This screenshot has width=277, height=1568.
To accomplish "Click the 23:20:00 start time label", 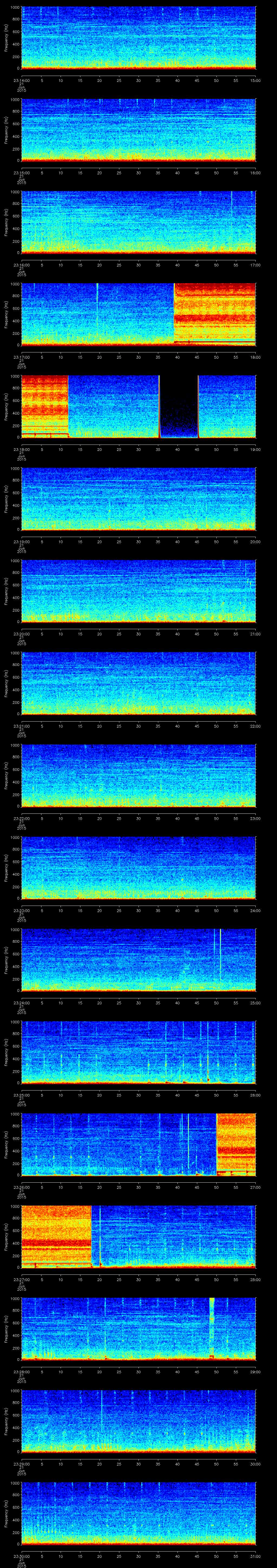I will tap(21, 634).
